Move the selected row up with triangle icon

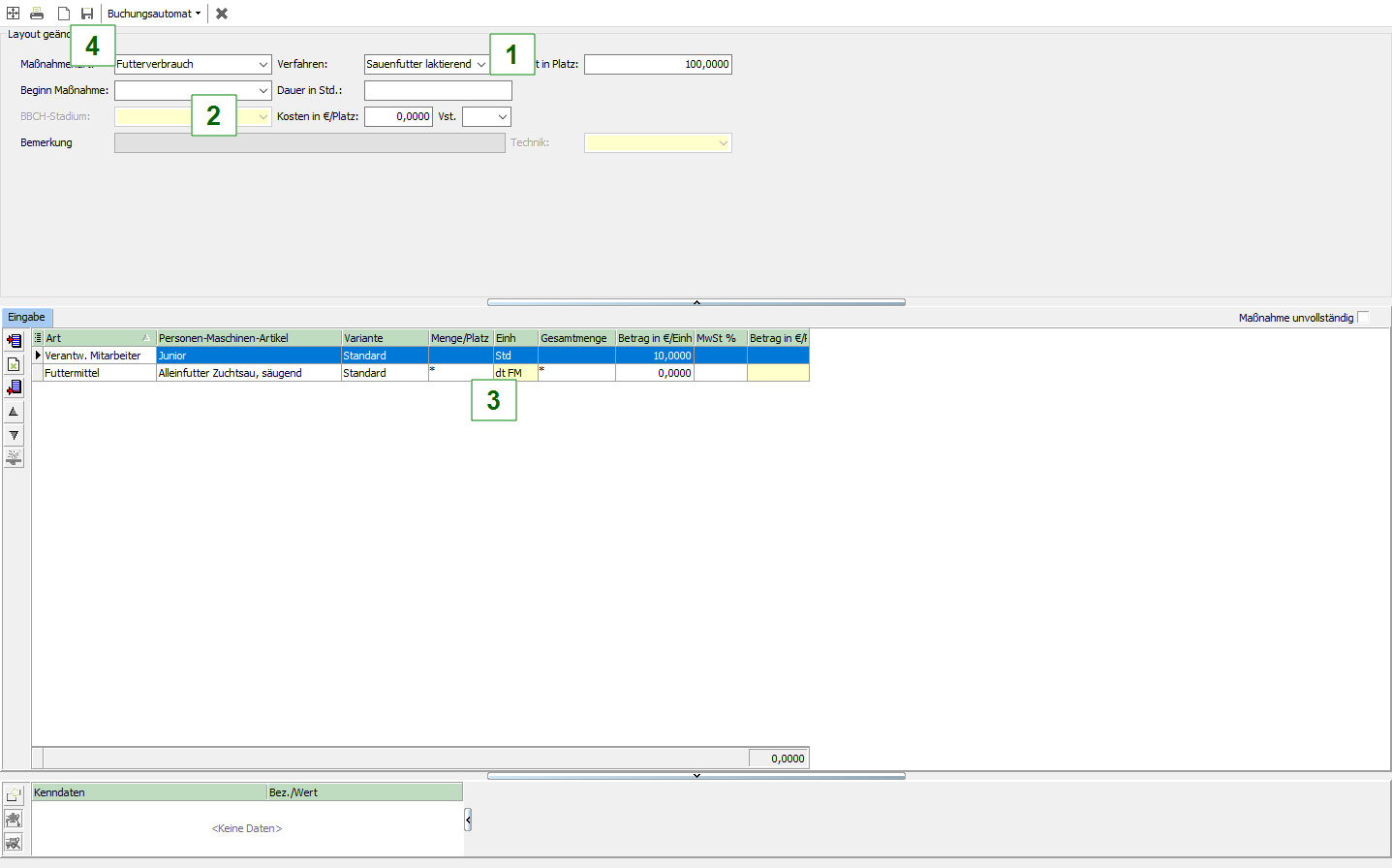(14, 412)
